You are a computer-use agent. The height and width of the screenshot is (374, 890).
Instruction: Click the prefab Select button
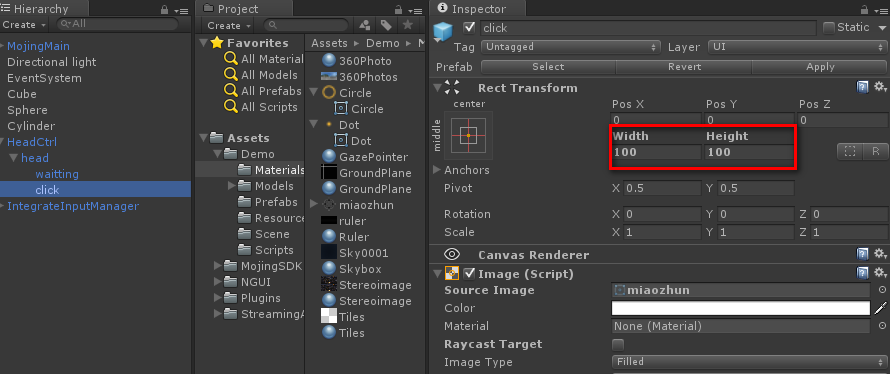click(x=548, y=66)
